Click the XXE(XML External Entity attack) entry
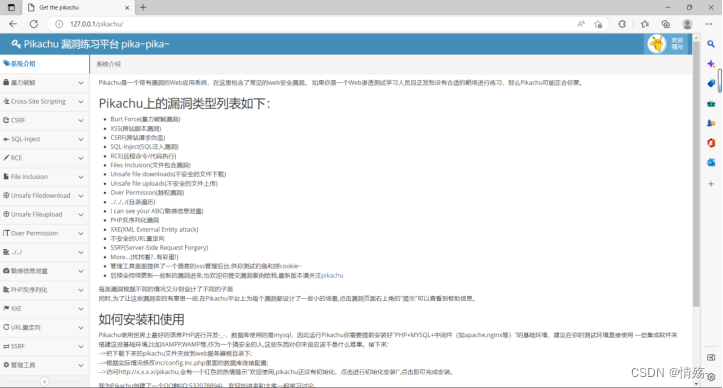Image resolution: width=723 pixels, height=388 pixels. point(154,229)
